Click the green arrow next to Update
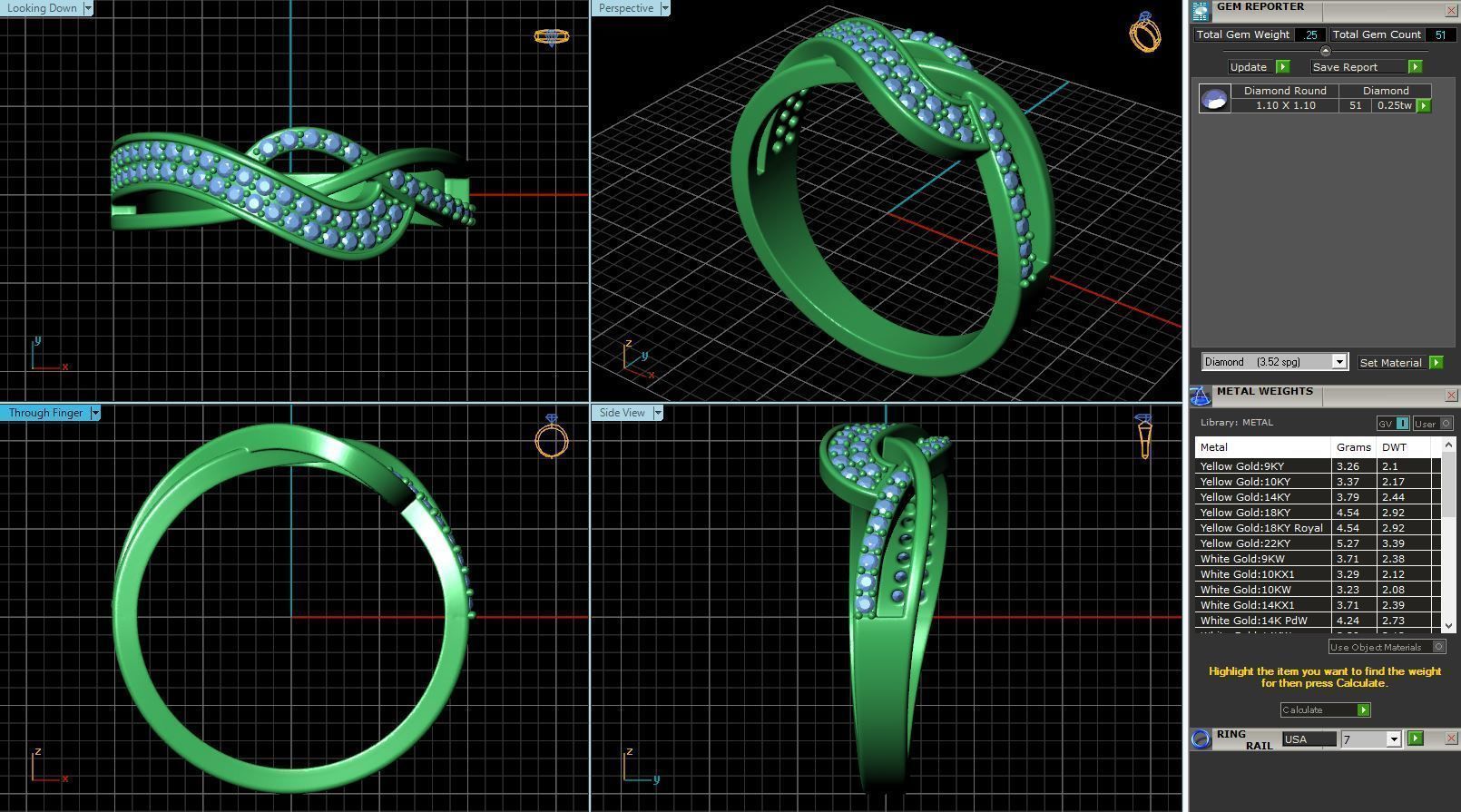 (x=1283, y=67)
